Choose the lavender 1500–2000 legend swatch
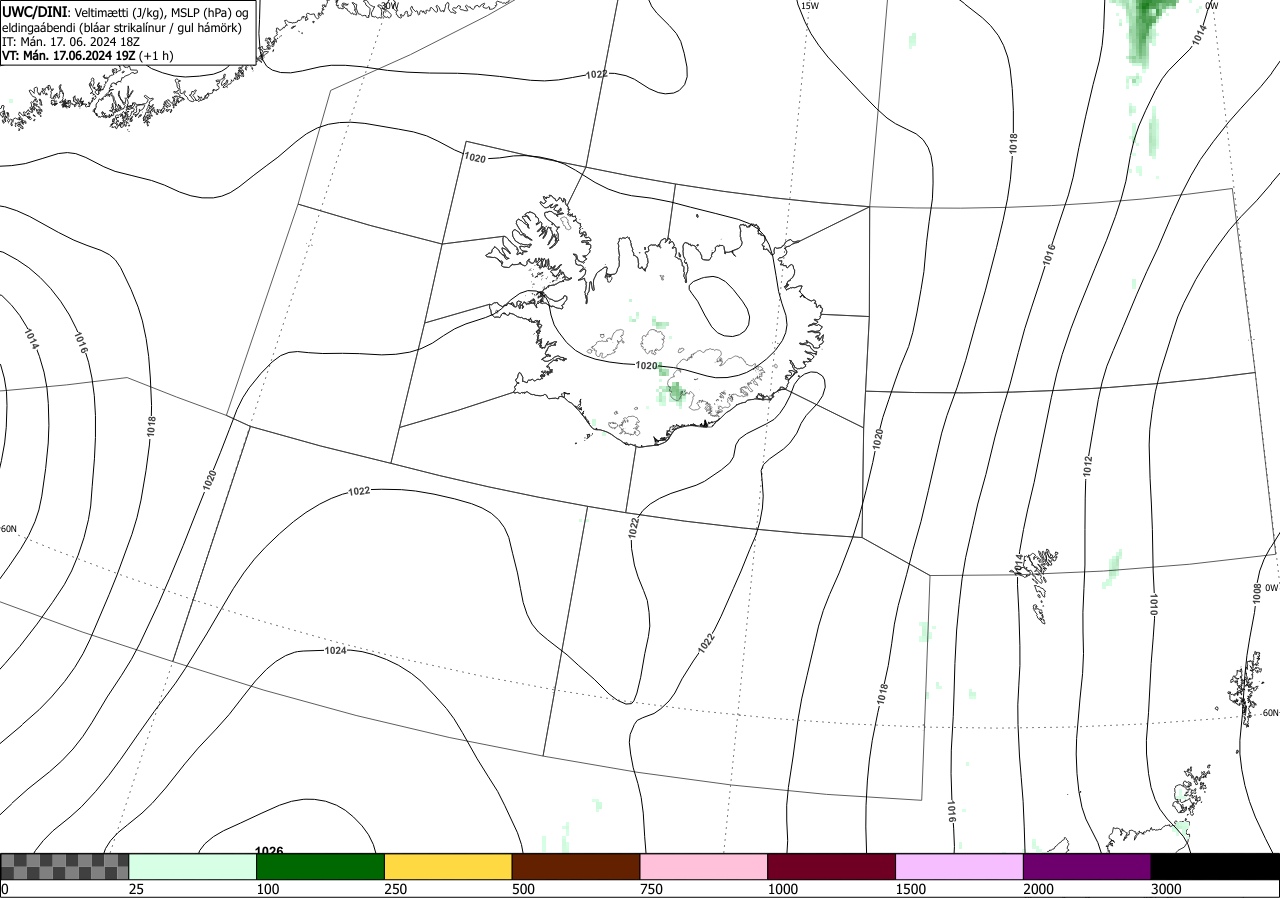1280x898 pixels. (x=960, y=866)
